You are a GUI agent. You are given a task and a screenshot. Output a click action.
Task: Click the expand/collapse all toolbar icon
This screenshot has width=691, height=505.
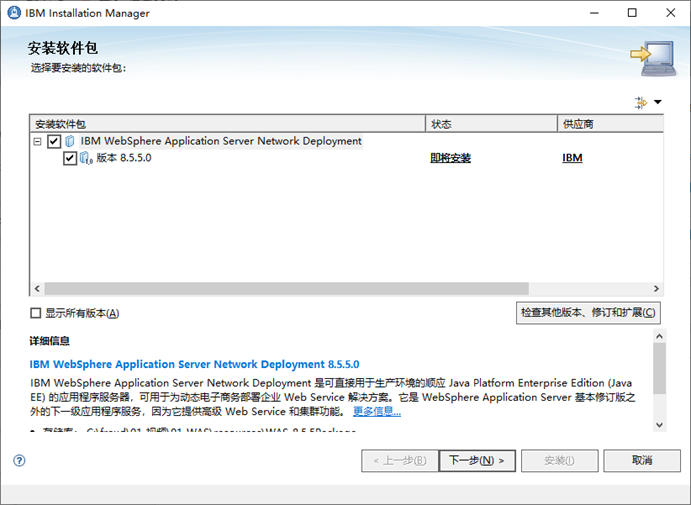(640, 102)
